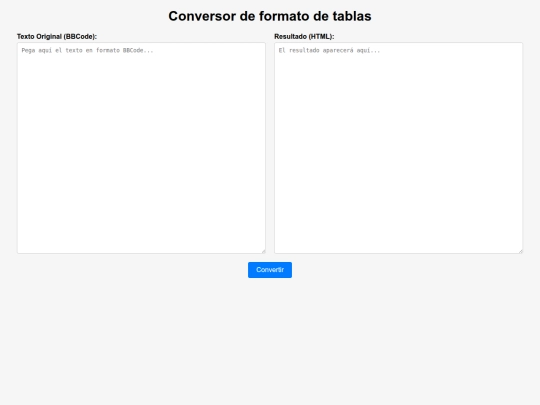The image size is (540, 405).
Task: Focus the Texto Original BBCode textarea
Action: [x=141, y=148]
